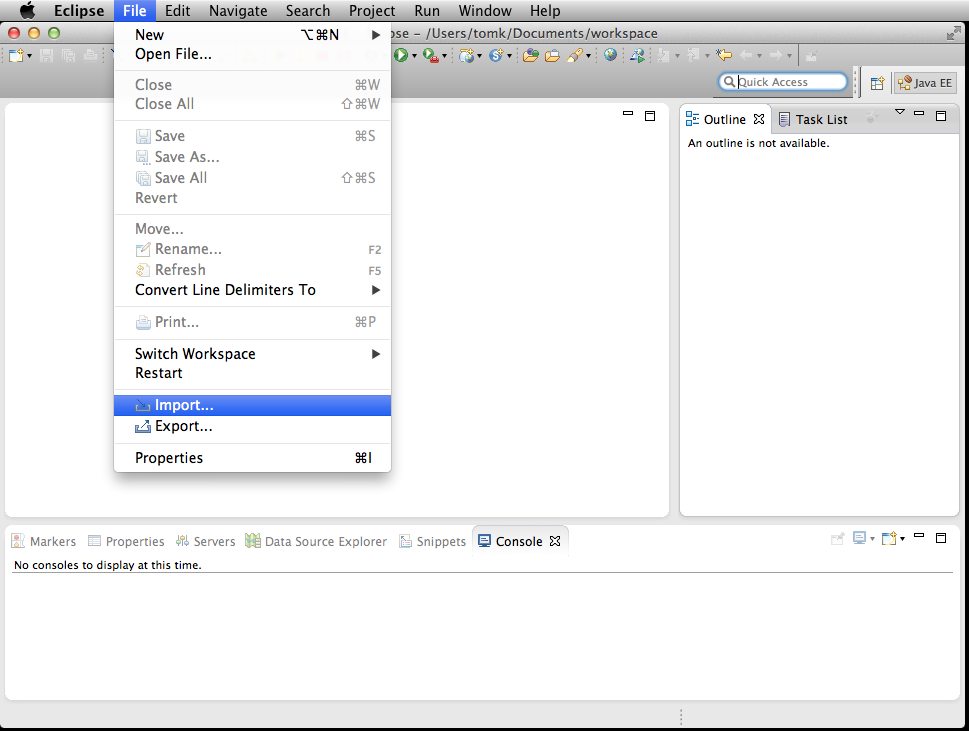Click the green Run button in toolbar
Viewport: 969px width, 731px height.
click(x=401, y=56)
